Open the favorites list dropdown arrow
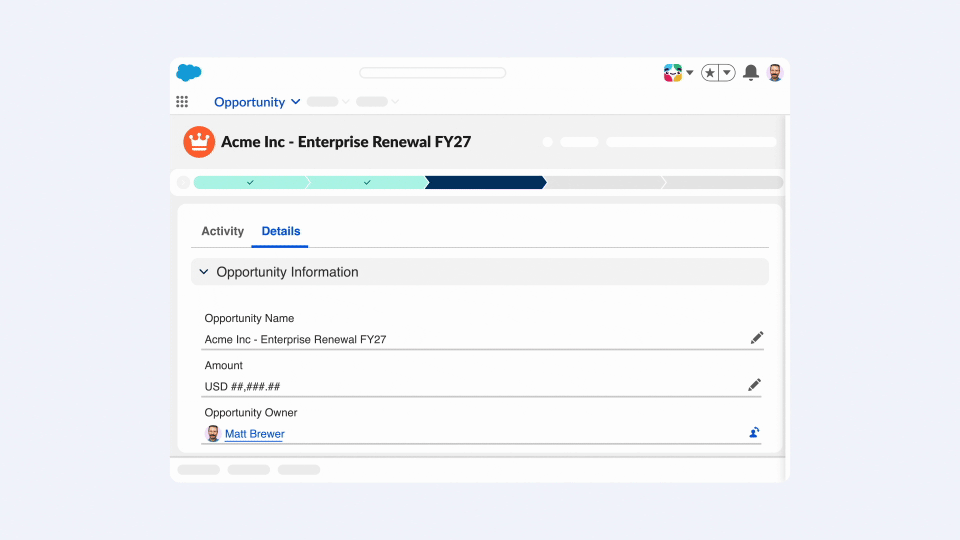960x540 pixels. (727, 73)
